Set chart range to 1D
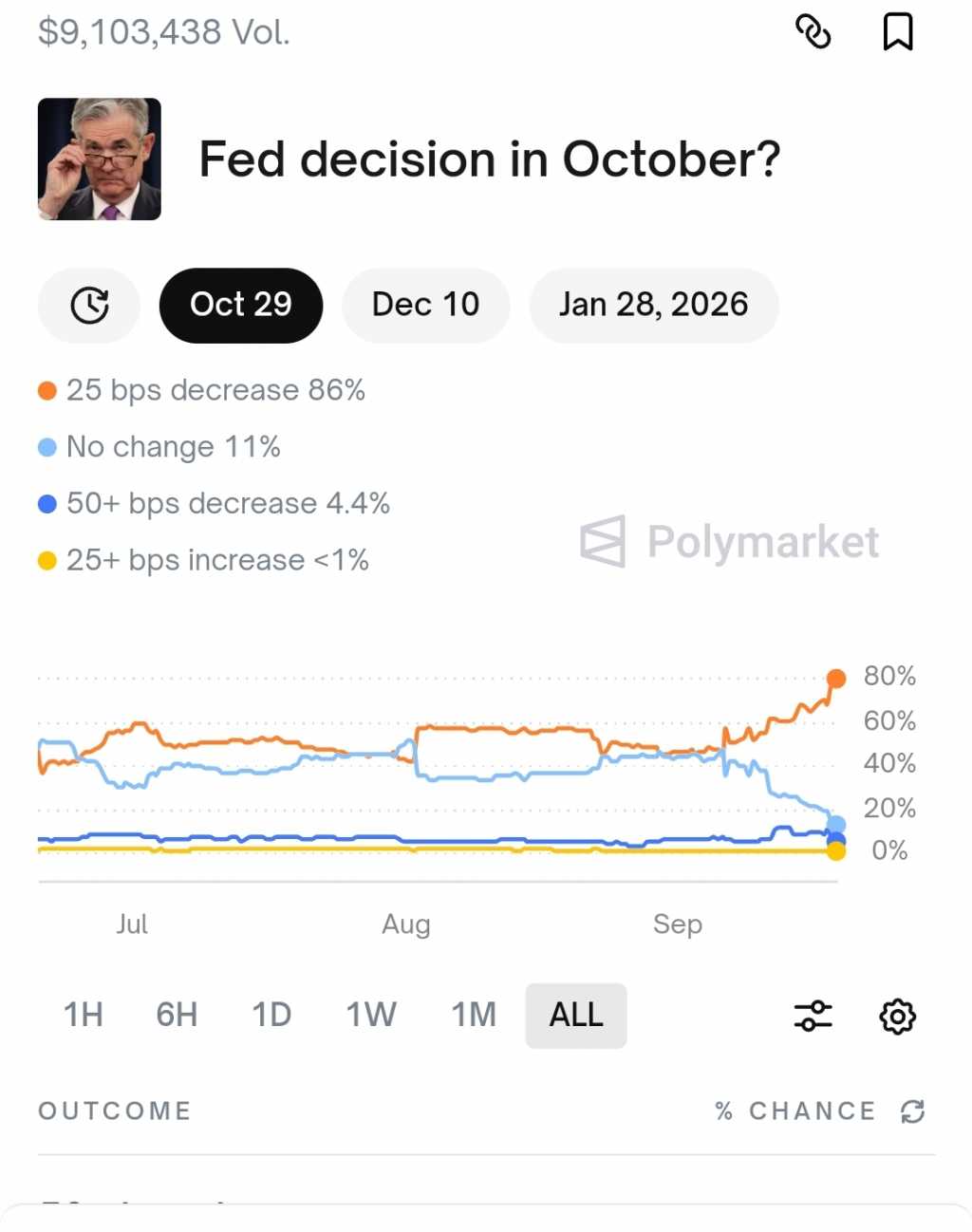 point(271,1015)
